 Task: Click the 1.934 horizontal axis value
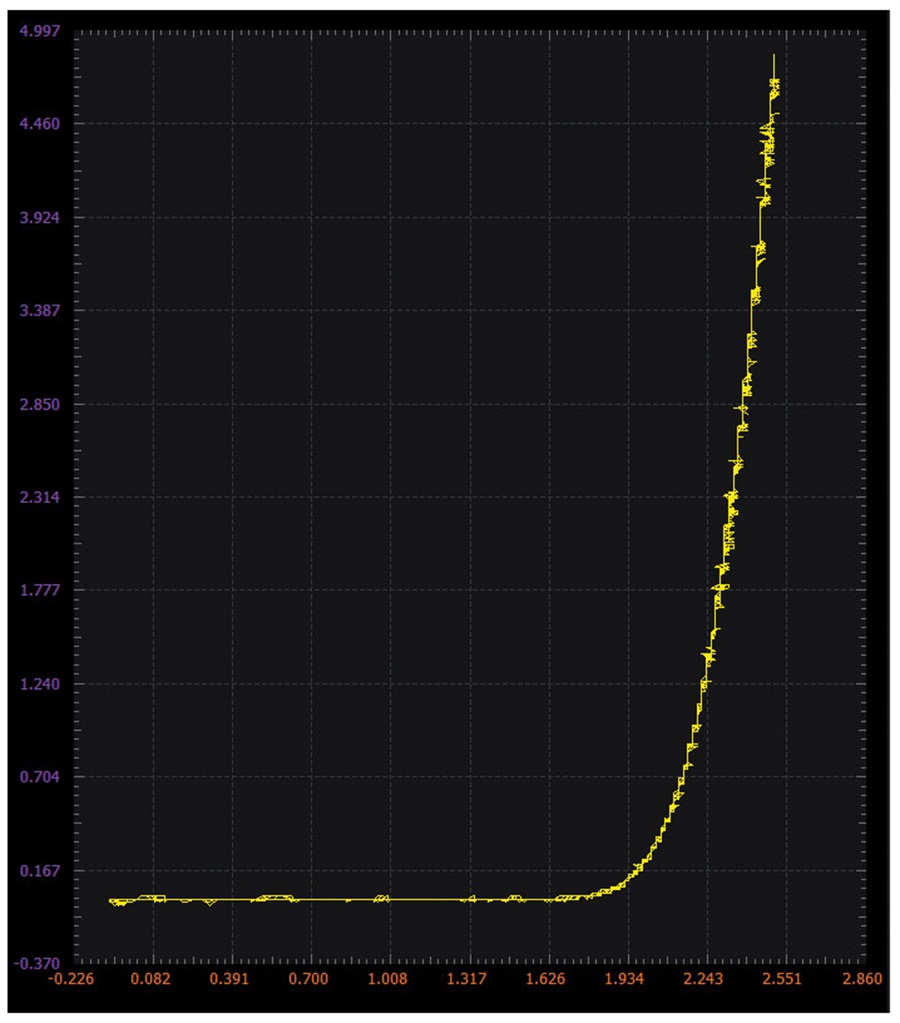[x=624, y=979]
